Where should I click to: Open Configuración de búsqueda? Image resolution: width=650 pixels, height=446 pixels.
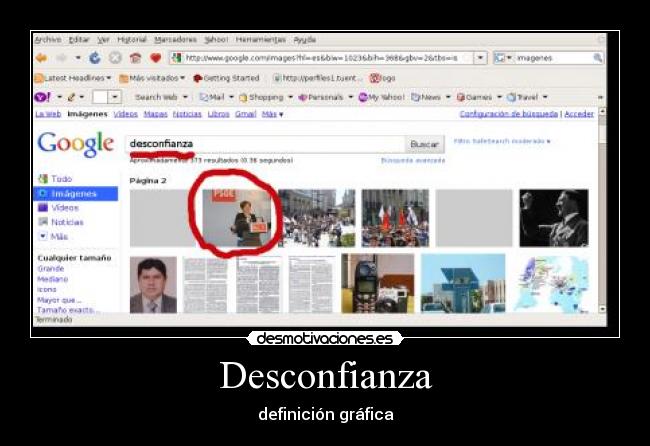tap(509, 114)
